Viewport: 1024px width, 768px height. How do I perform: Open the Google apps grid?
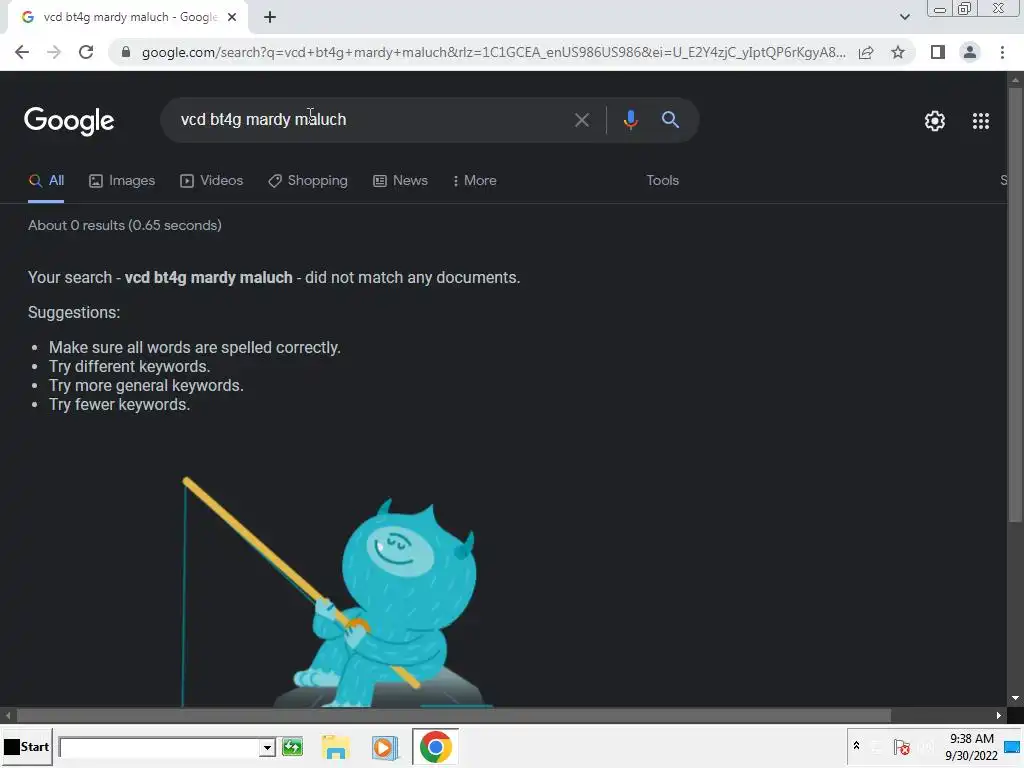coord(980,121)
